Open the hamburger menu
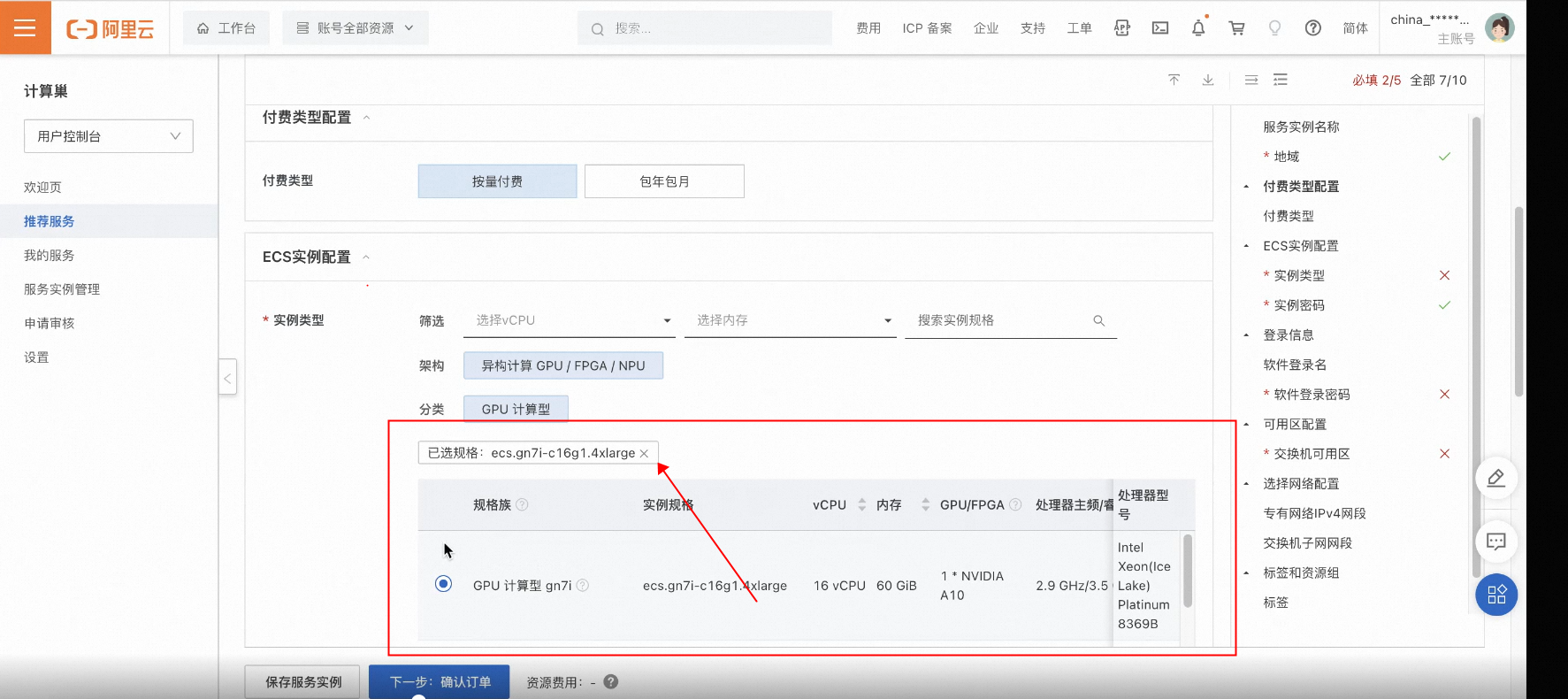This screenshot has width=1568, height=699. tap(25, 27)
